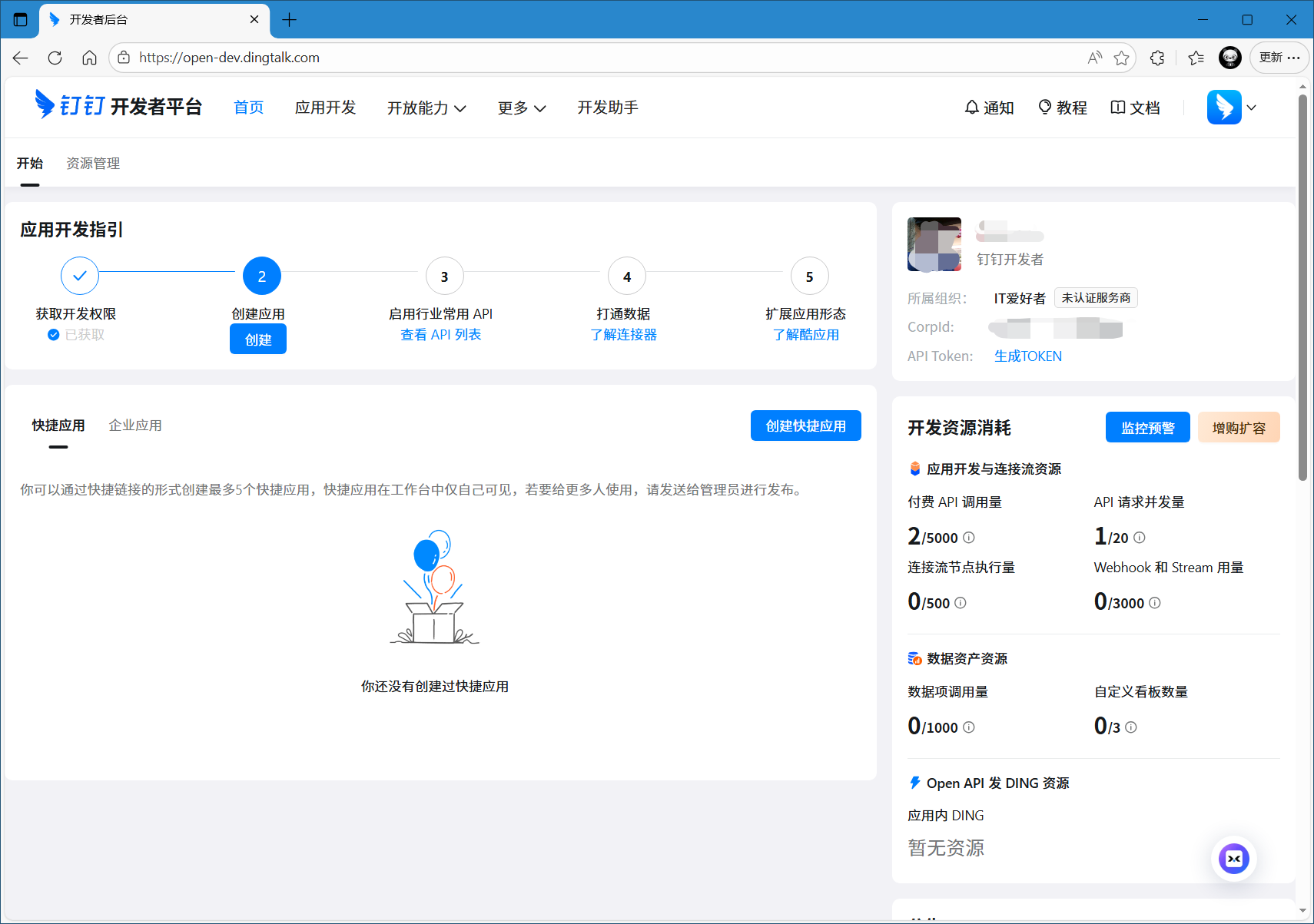
Task: Switch to 企业应用 tab
Action: tap(135, 426)
